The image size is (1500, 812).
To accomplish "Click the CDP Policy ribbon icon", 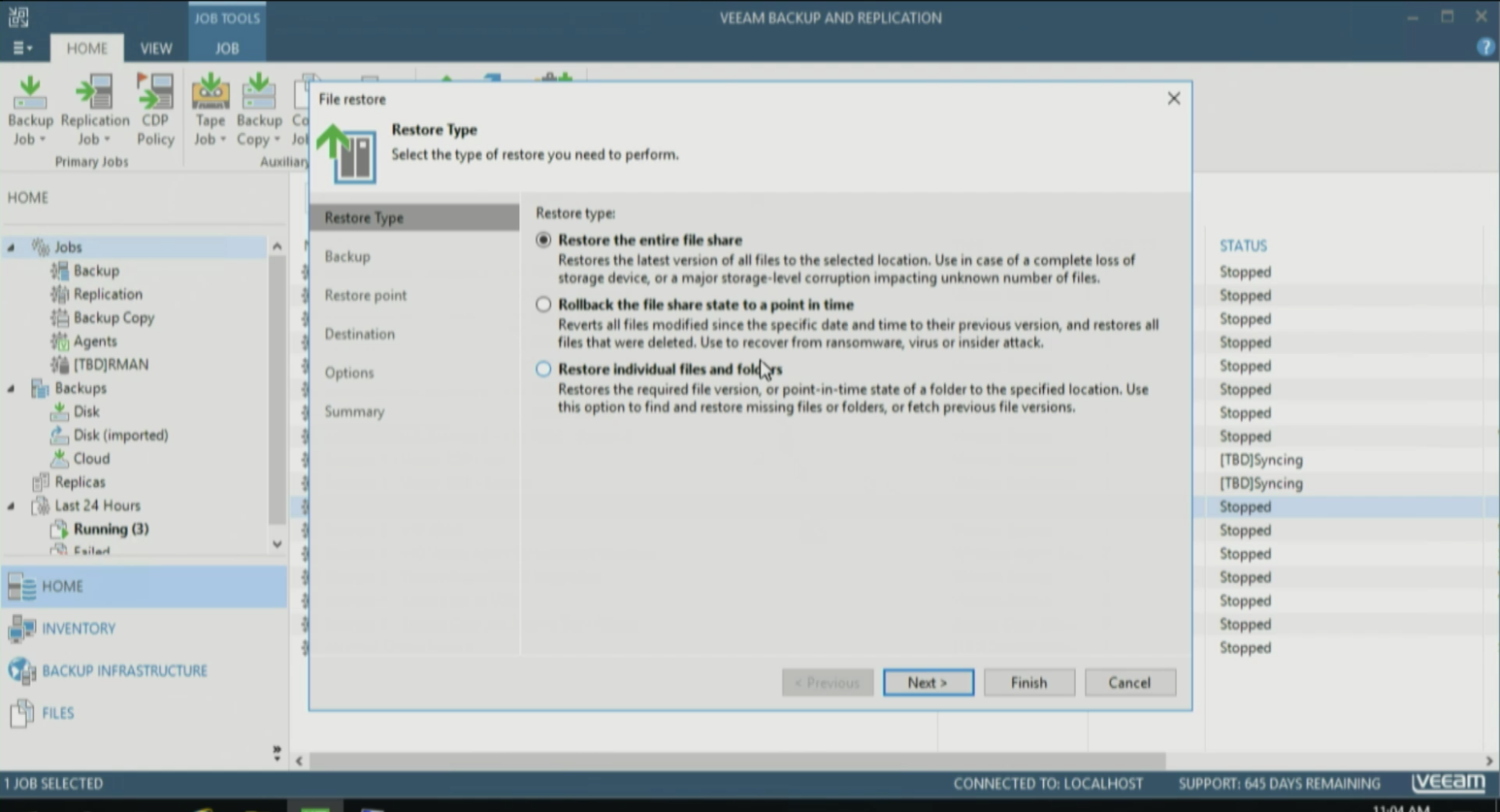I will (x=154, y=93).
